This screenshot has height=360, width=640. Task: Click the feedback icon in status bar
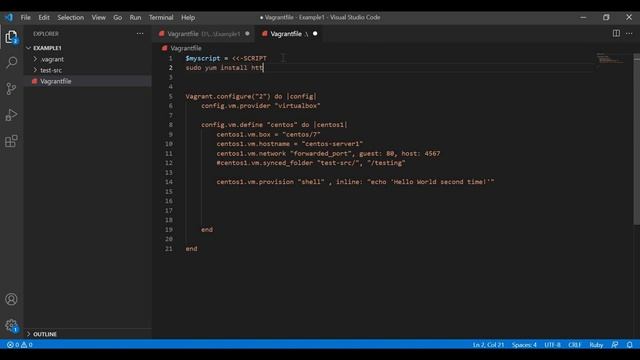pyautogui.click(x=615, y=345)
